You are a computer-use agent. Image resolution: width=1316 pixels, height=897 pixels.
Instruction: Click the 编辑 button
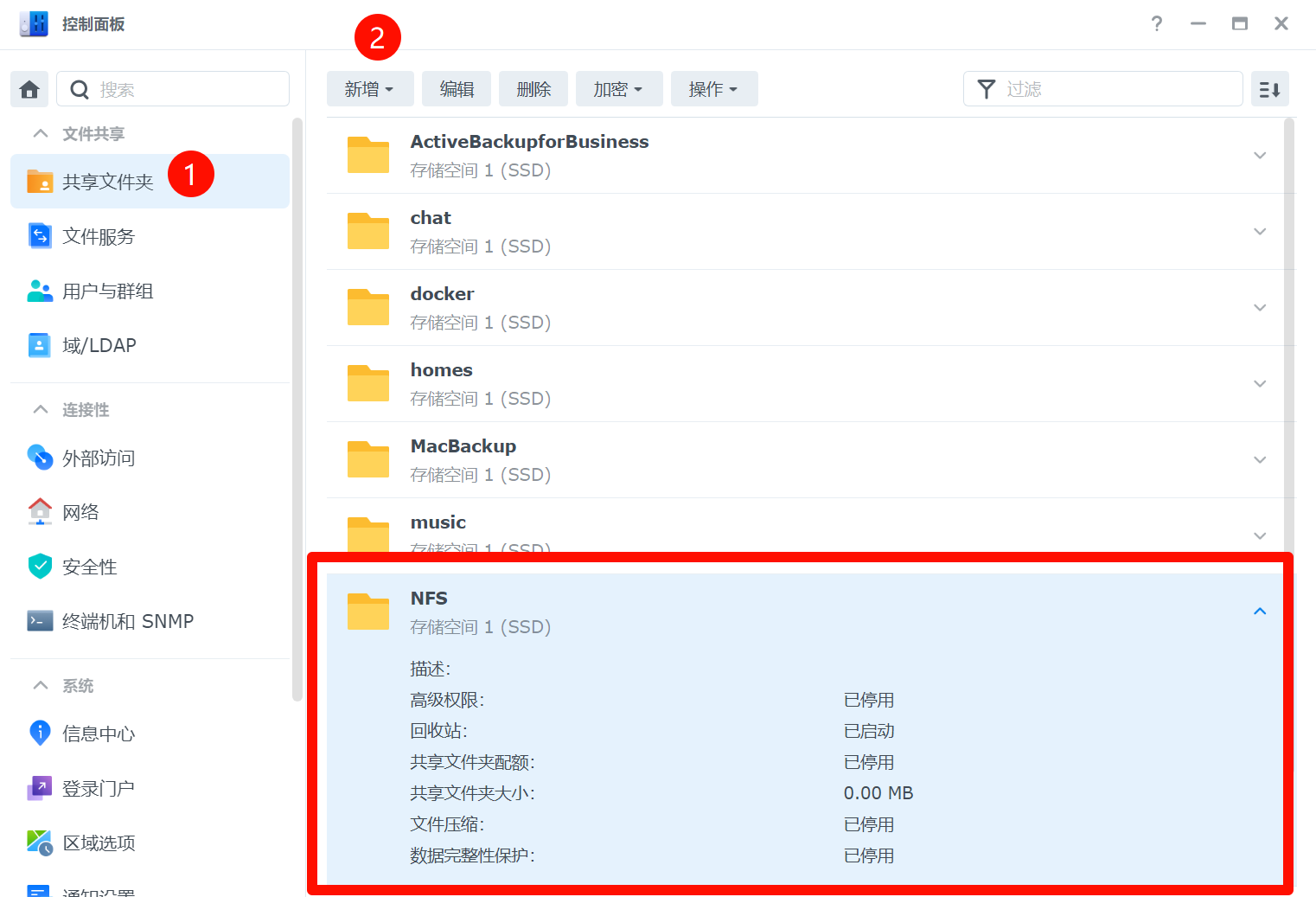pos(457,89)
